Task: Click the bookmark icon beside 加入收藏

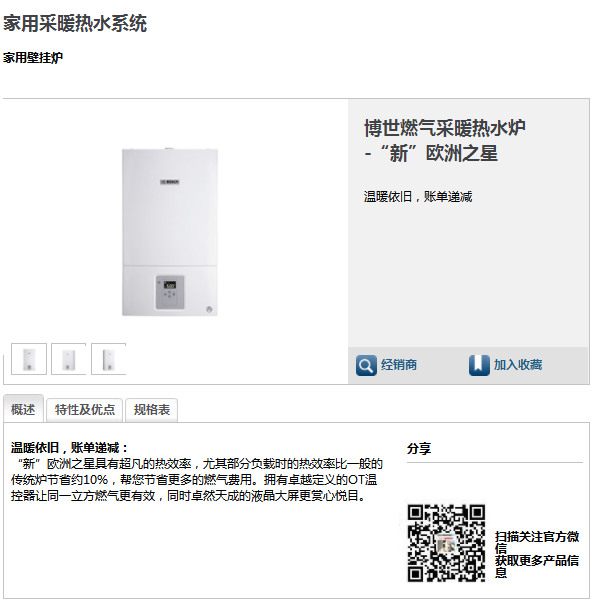Action: click(x=479, y=365)
